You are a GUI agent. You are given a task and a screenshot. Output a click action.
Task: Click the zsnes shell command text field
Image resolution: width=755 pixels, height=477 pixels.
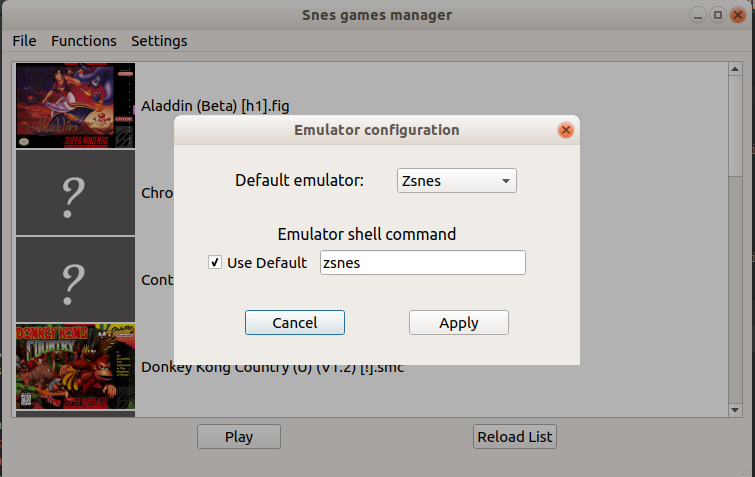tap(423, 262)
